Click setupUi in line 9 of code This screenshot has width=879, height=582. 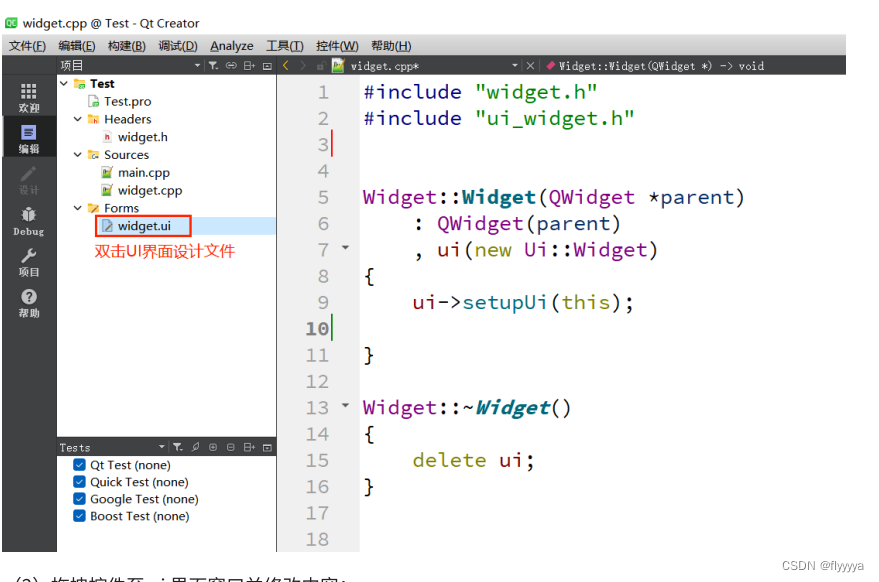click(x=505, y=303)
